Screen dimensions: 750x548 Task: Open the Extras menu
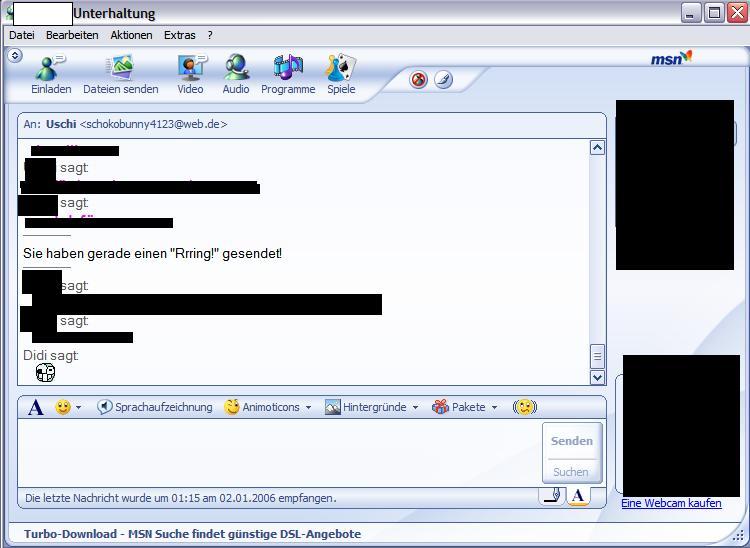tap(180, 35)
